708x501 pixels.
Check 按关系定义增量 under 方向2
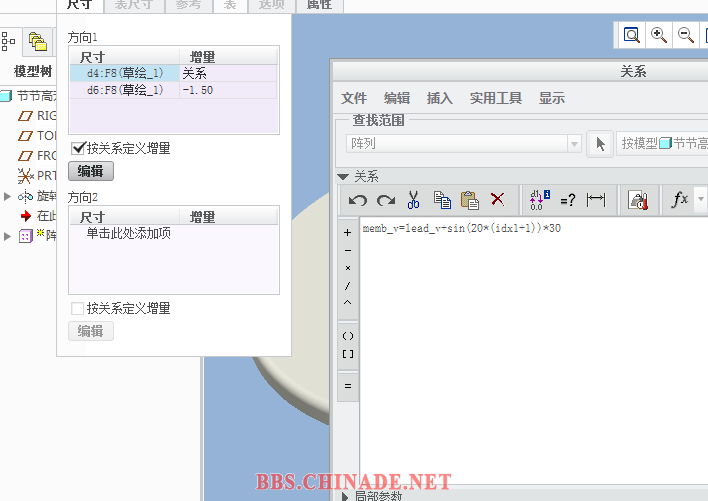pos(77,308)
